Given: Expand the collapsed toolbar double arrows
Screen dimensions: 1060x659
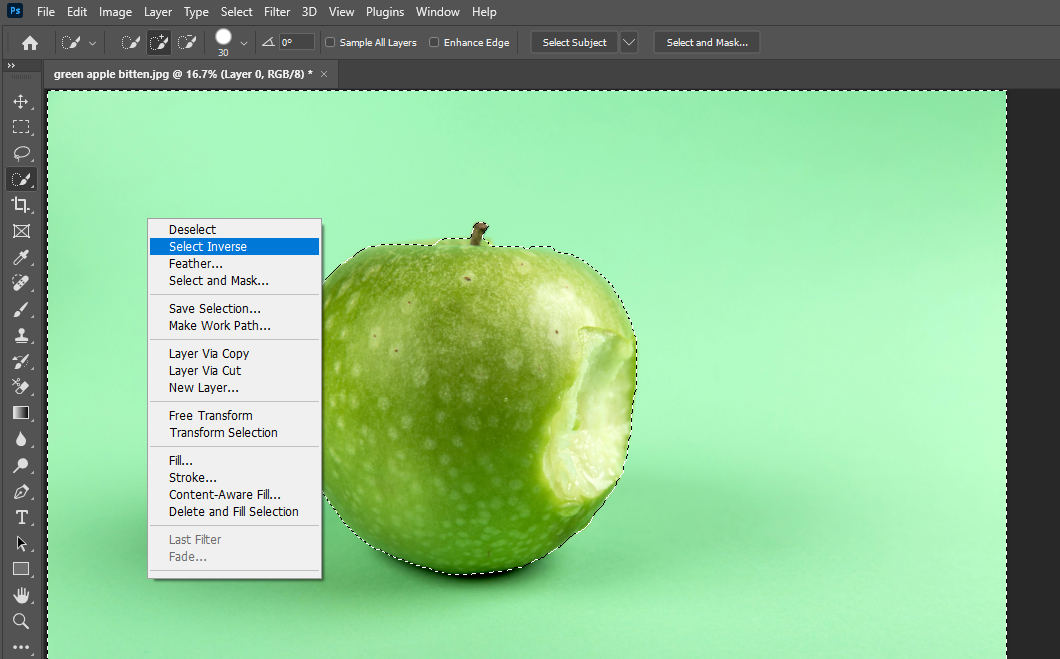Looking at the screenshot, I should pos(11,66).
